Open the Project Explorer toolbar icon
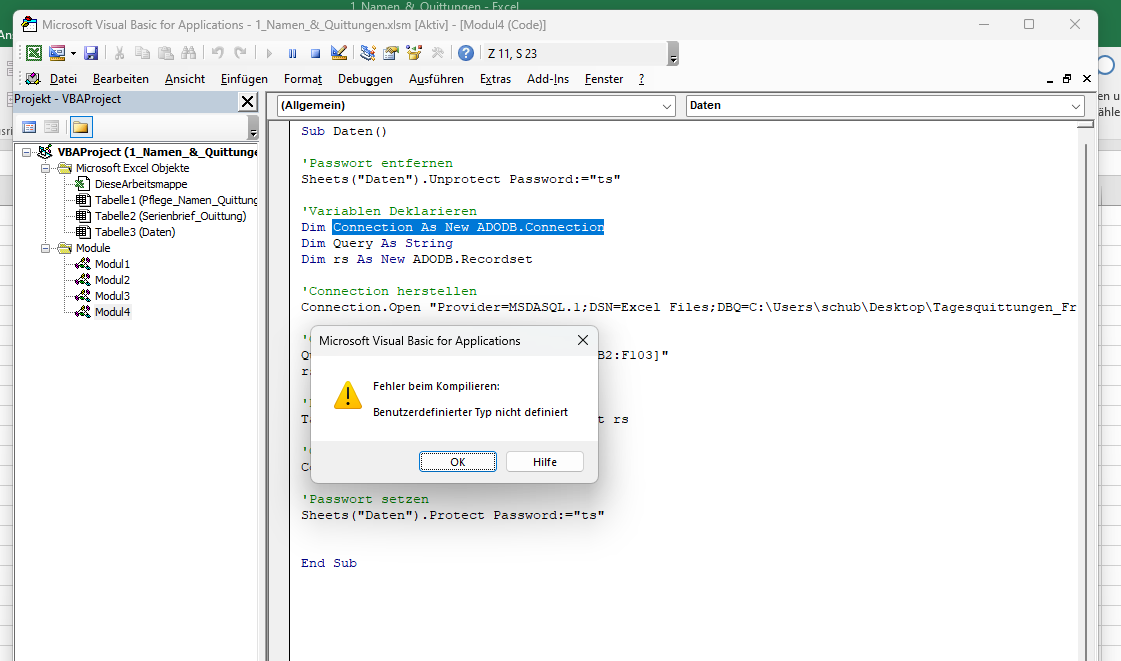This screenshot has height=661, width=1121. (367, 53)
